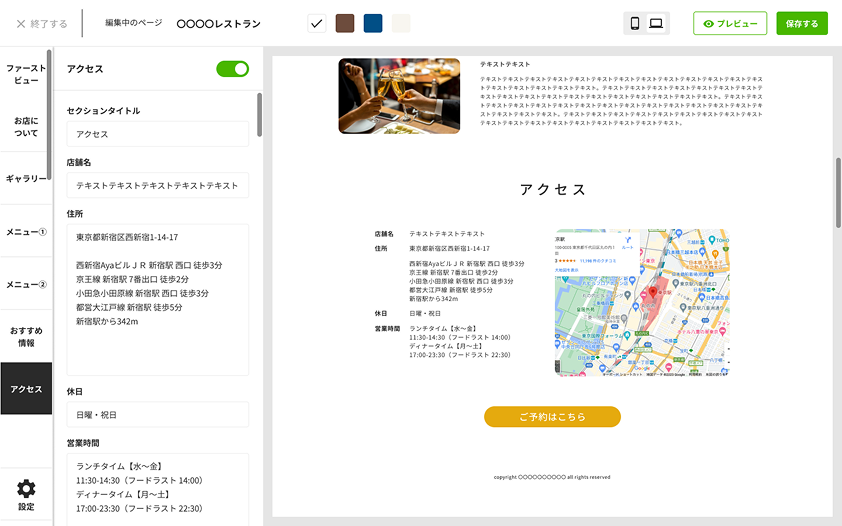Click the 休日 text field
842x526 pixels.
click(x=157, y=414)
